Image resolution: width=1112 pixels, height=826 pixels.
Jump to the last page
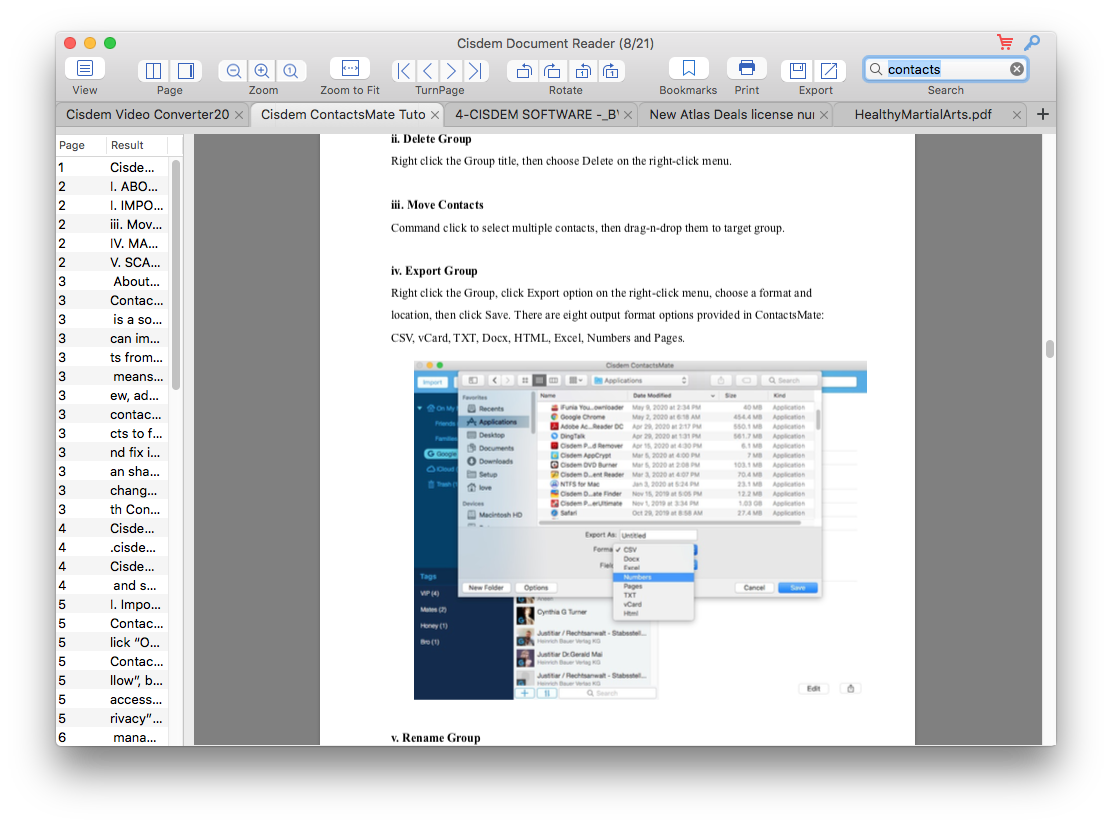[x=476, y=71]
